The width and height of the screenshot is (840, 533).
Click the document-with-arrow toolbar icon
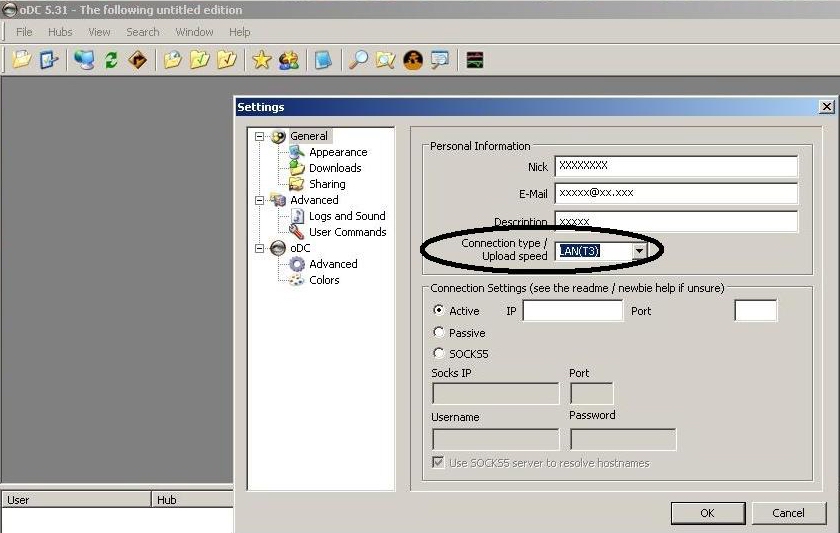click(x=48, y=59)
